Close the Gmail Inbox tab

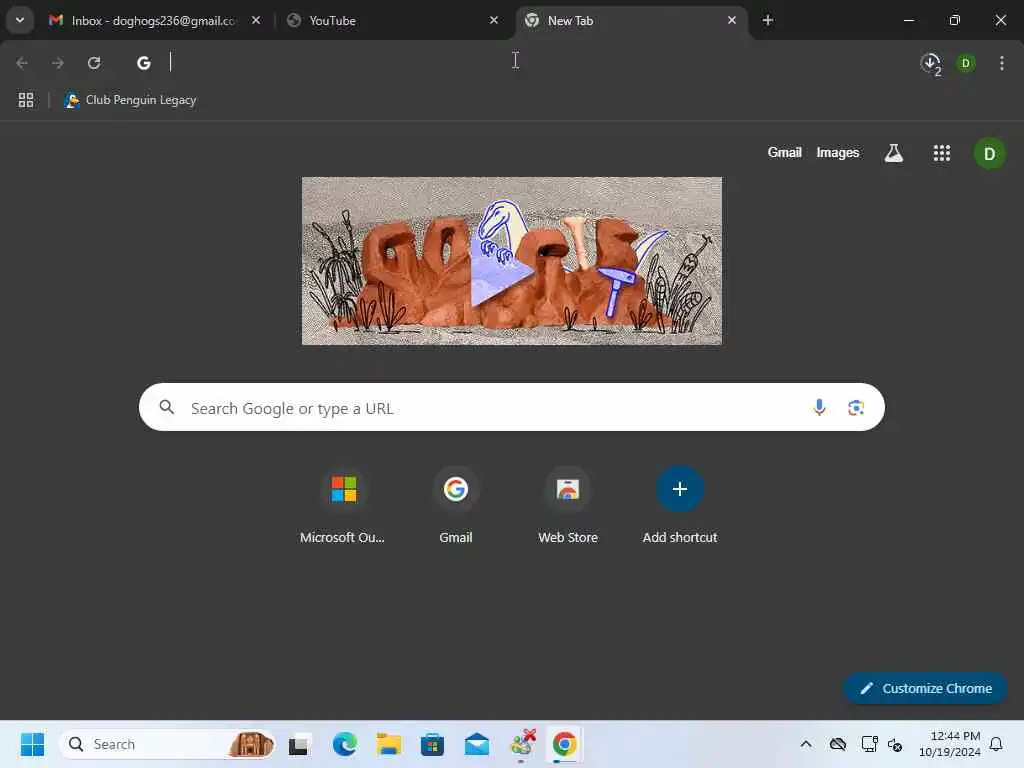point(256,20)
